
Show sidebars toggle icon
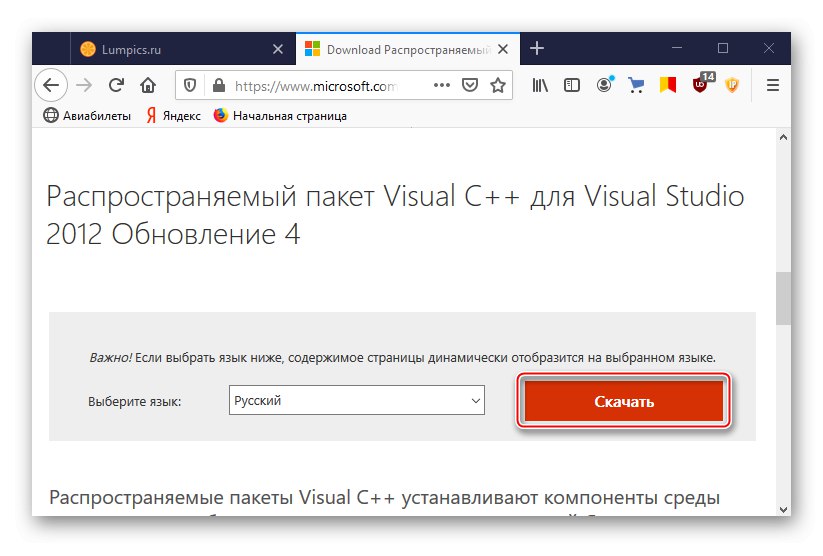572,85
